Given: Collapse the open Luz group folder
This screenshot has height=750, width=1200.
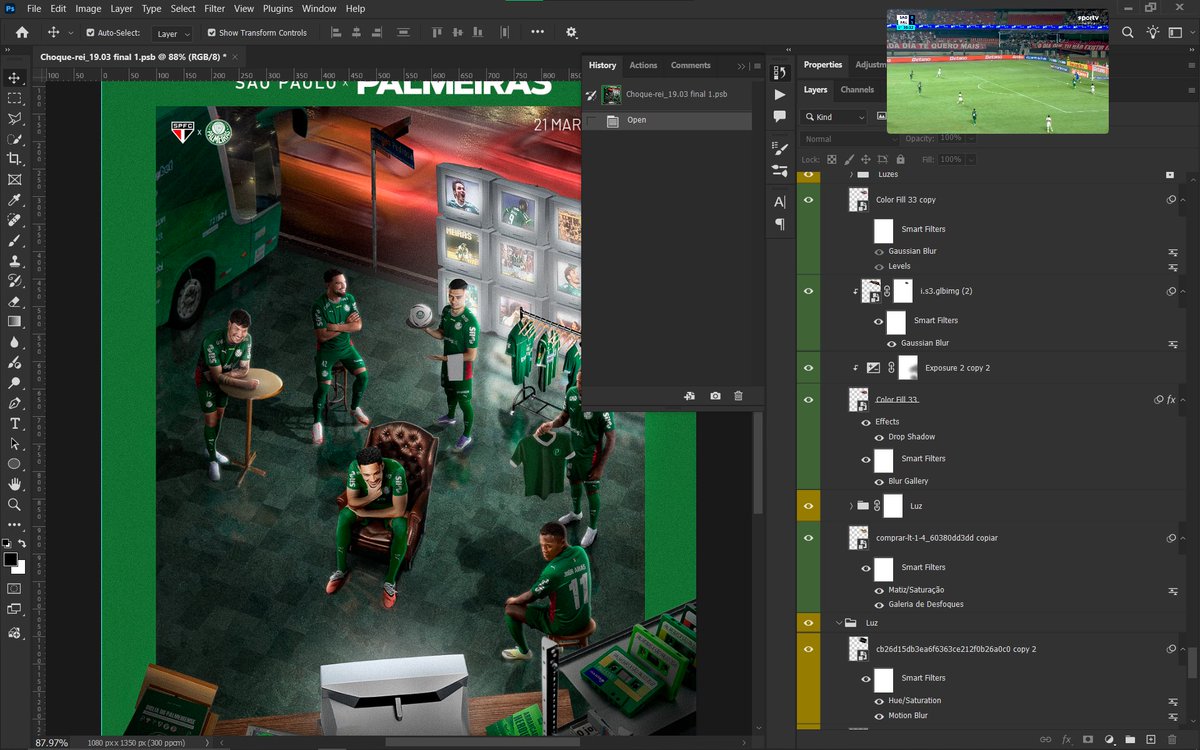Looking at the screenshot, I should click(x=838, y=622).
